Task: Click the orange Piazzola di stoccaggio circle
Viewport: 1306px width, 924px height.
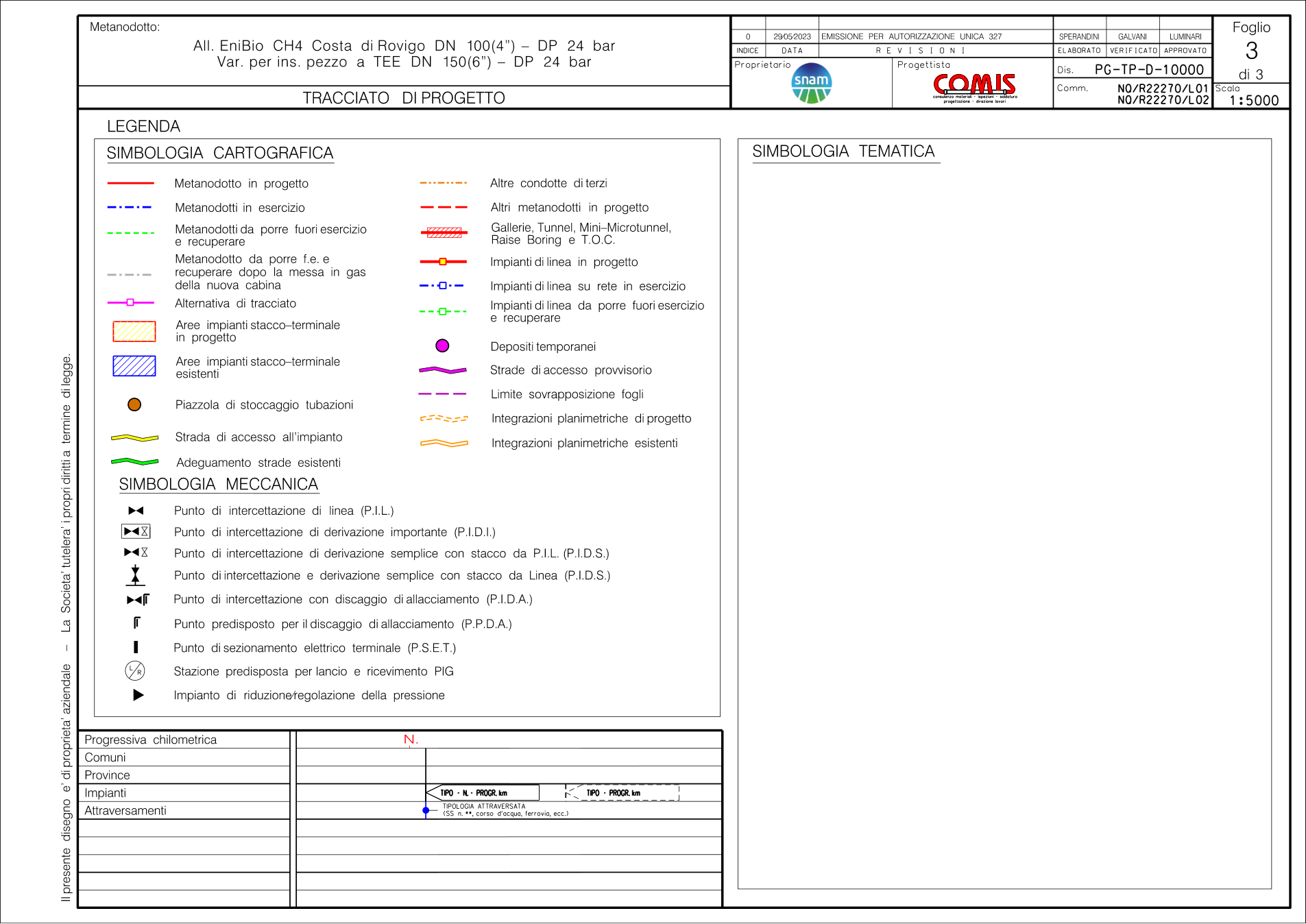Action: [134, 404]
